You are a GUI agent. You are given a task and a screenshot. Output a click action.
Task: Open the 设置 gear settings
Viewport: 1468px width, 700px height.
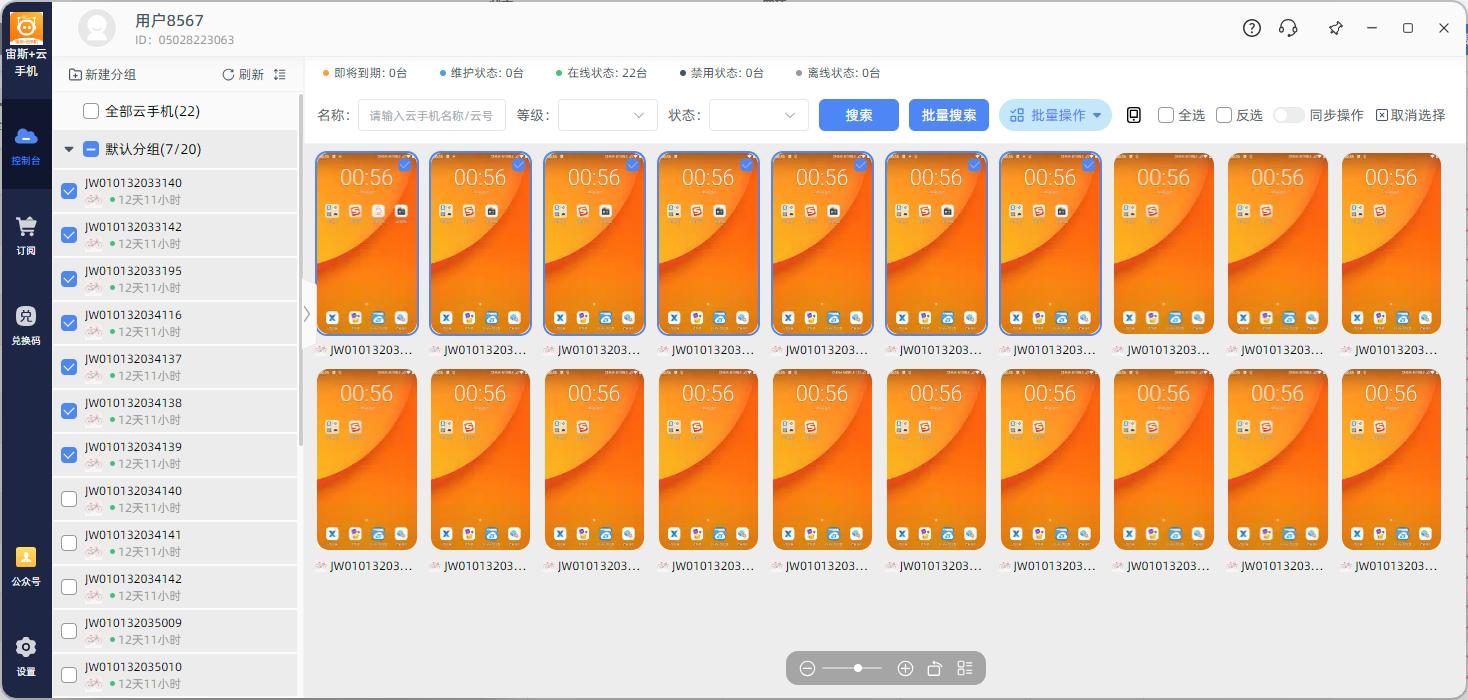pos(26,657)
